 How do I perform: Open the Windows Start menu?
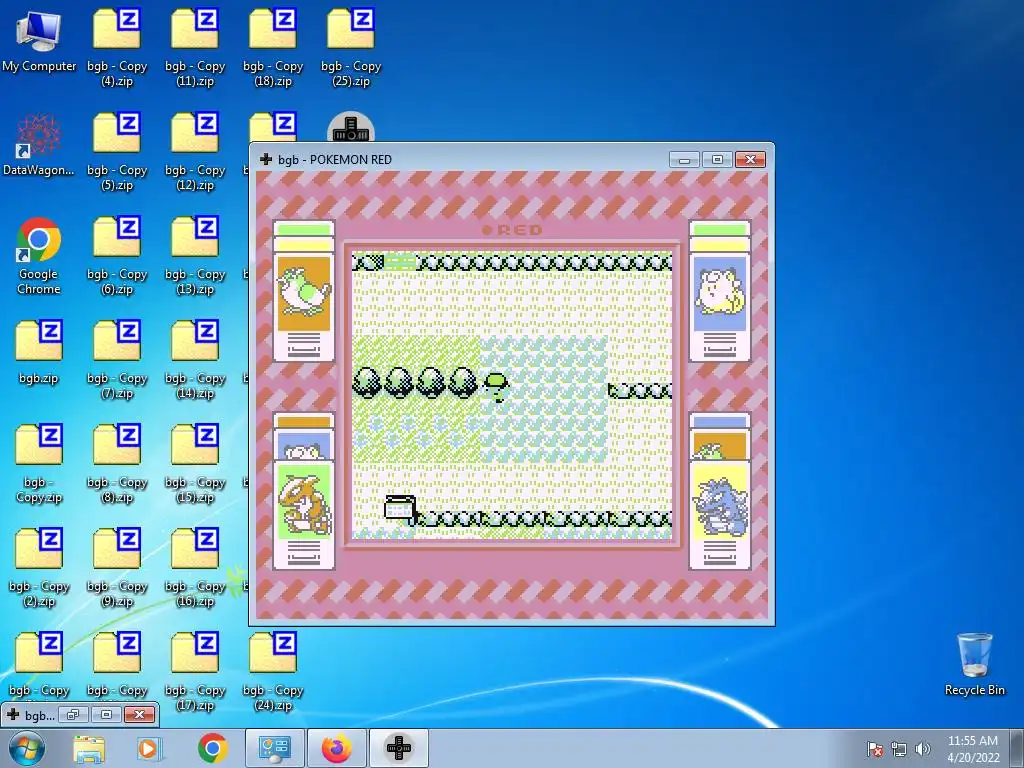click(x=26, y=748)
